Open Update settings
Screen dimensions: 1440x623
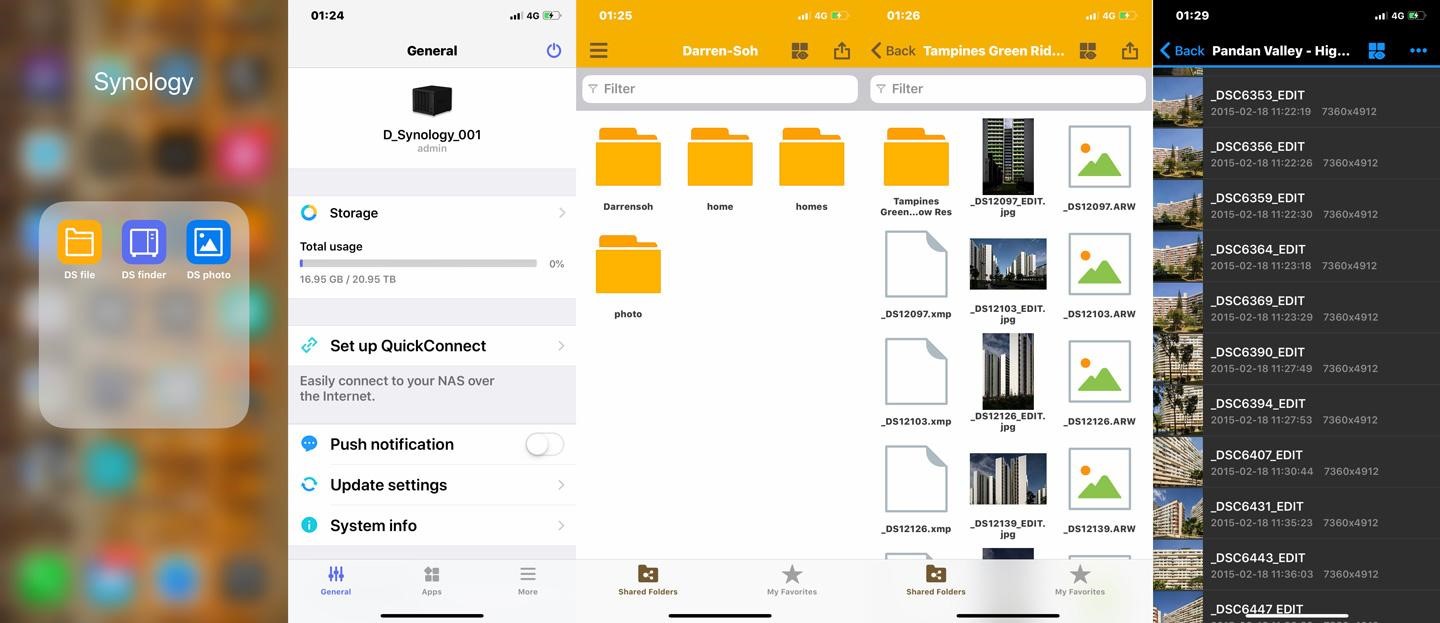432,485
